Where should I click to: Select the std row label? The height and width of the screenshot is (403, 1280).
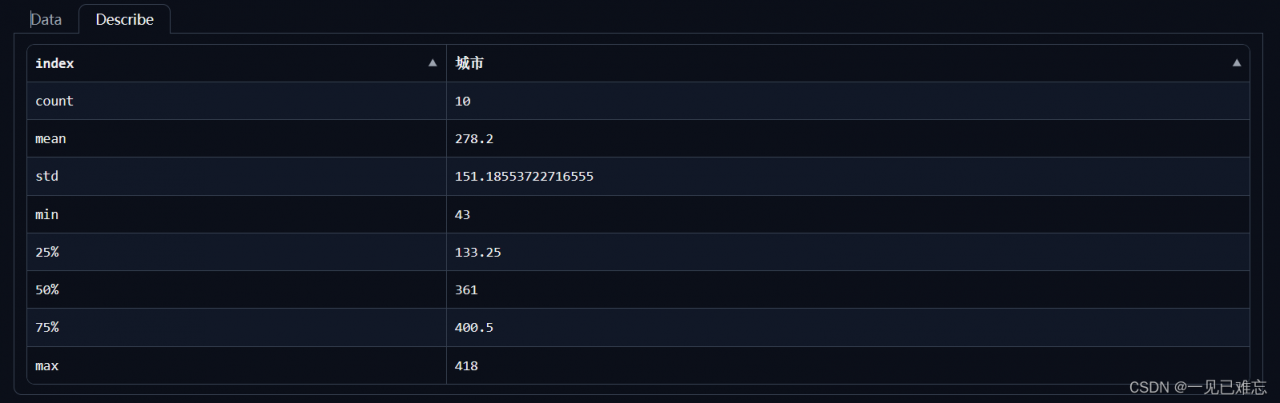tap(47, 176)
